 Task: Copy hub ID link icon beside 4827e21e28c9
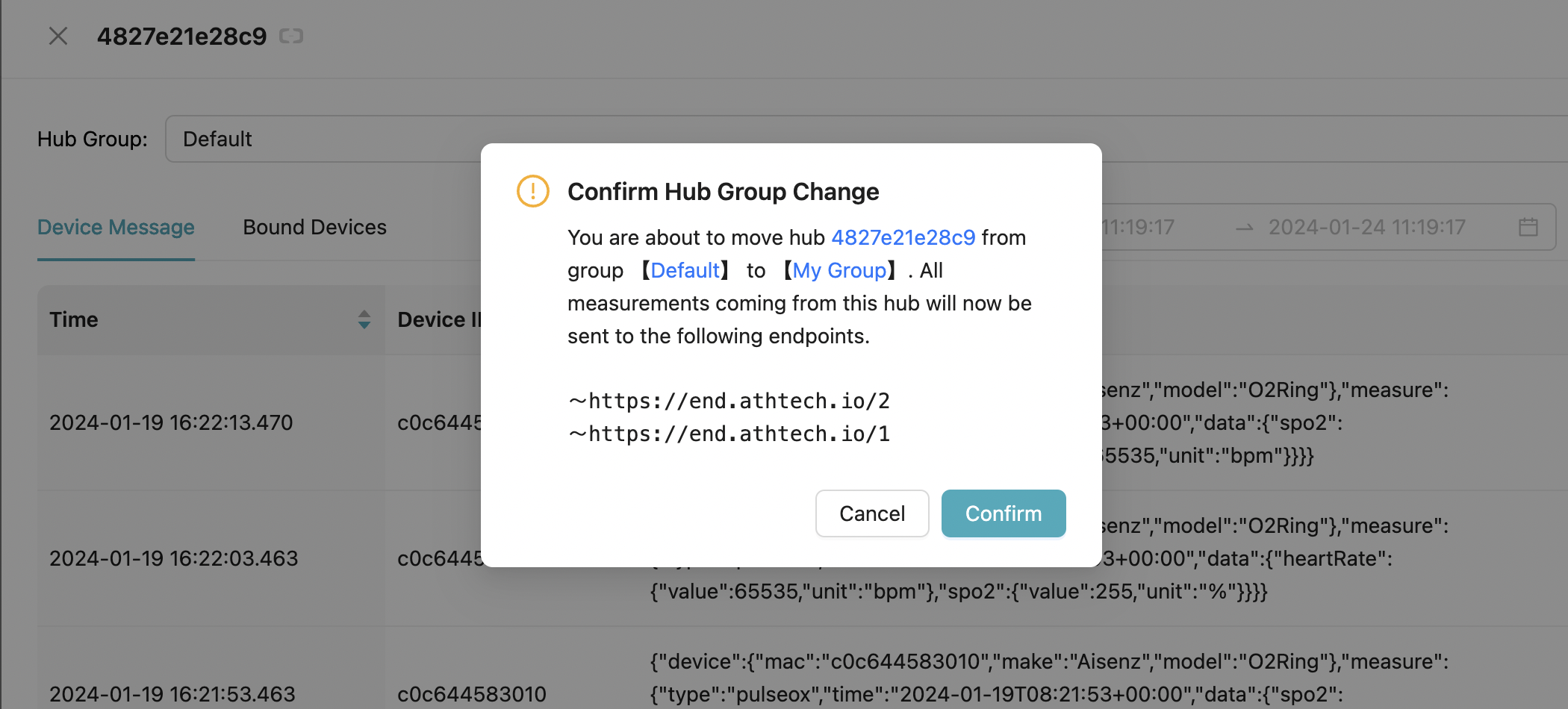[290, 36]
